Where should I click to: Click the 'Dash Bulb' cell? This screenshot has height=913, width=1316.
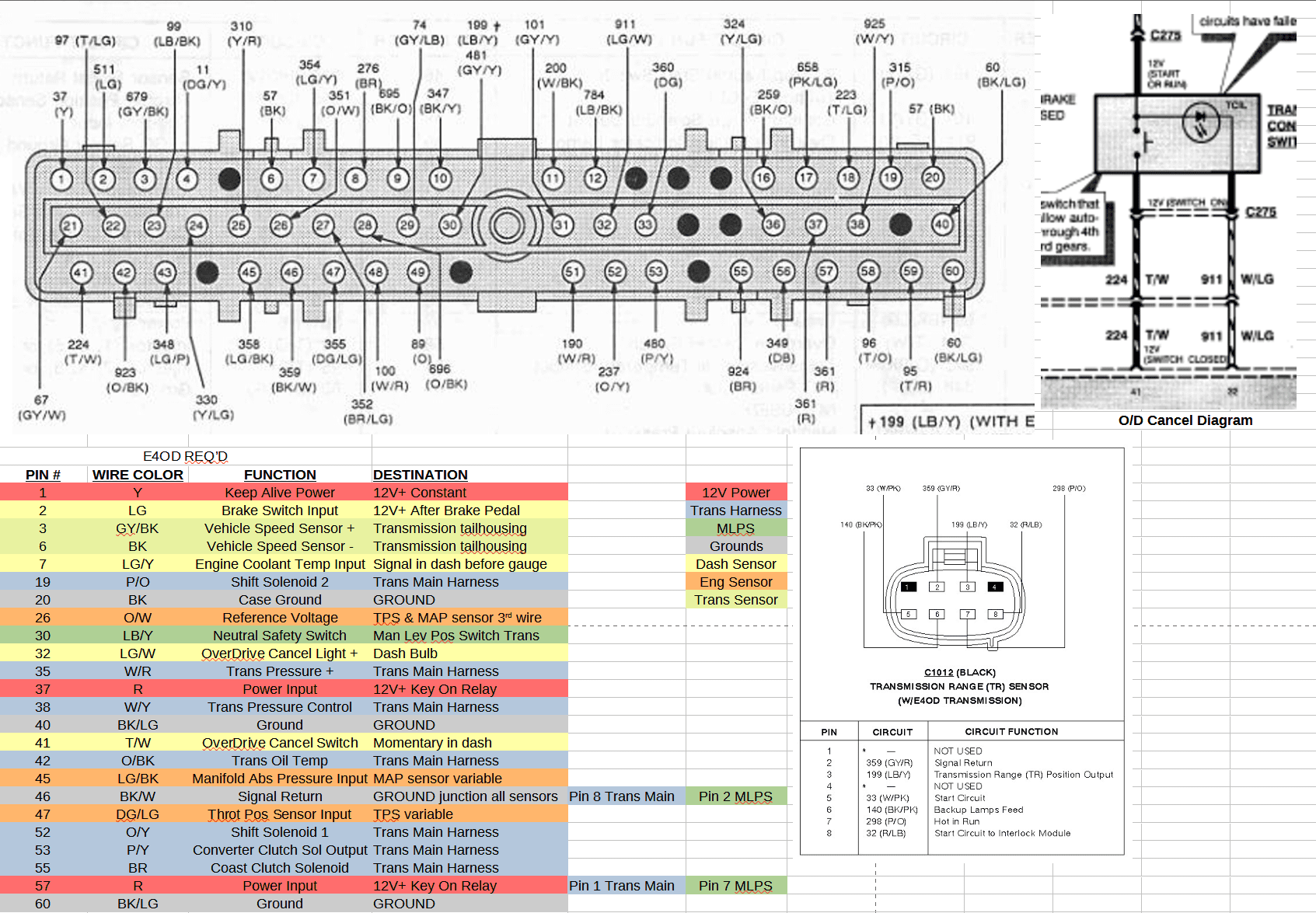470,653
